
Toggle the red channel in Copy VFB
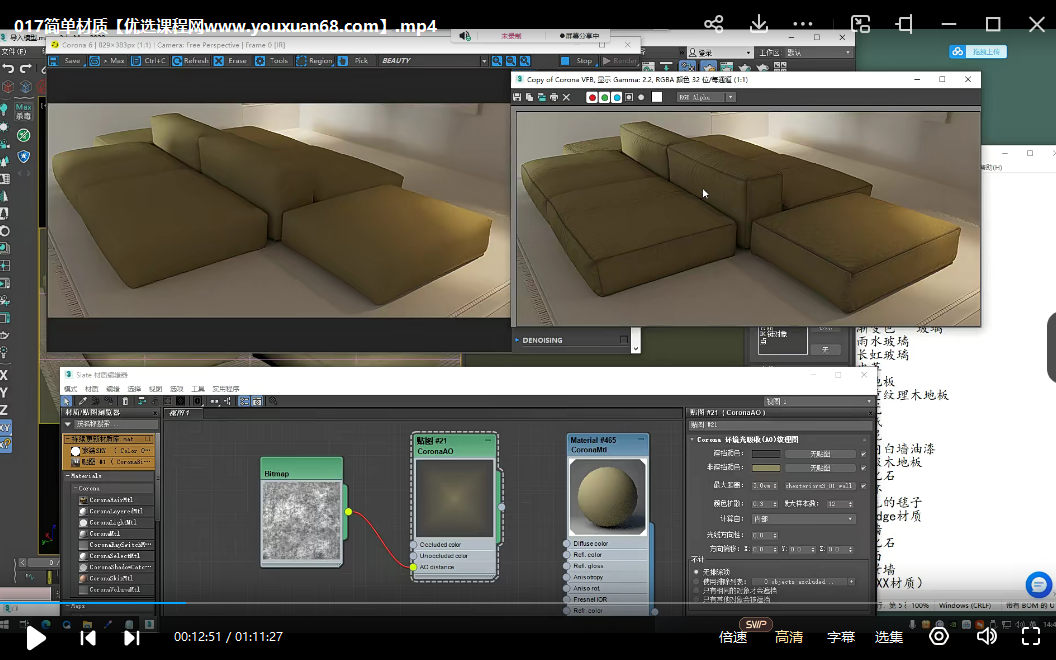[x=592, y=97]
